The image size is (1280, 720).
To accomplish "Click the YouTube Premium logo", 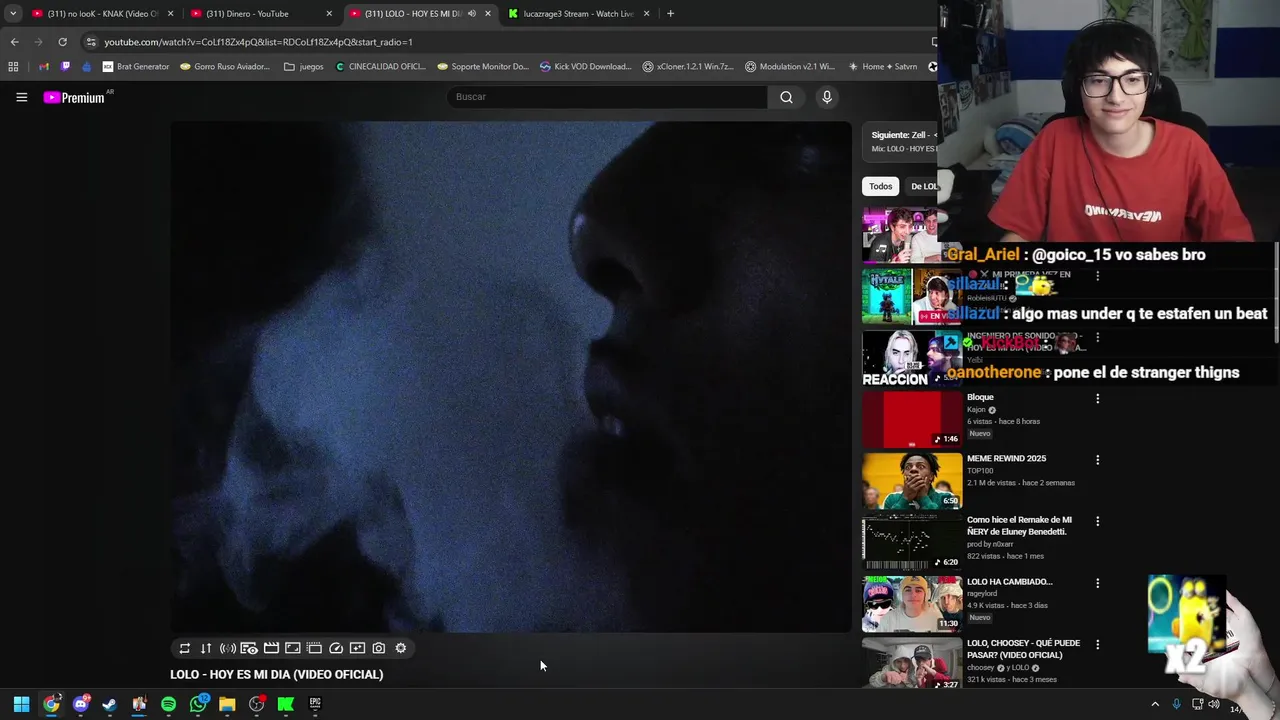I will point(74,97).
